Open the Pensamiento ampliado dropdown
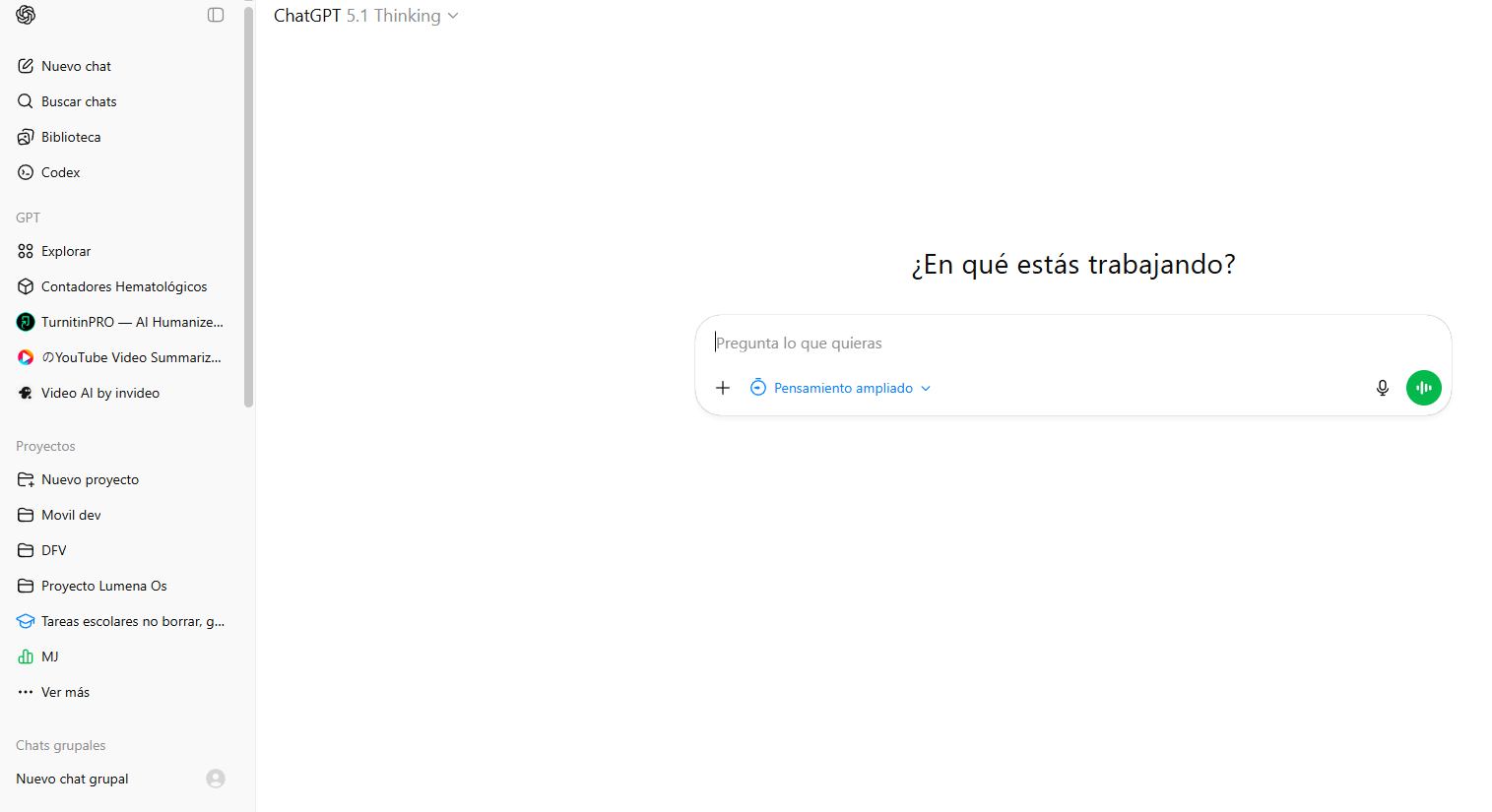Image resolution: width=1492 pixels, height=812 pixels. (842, 388)
